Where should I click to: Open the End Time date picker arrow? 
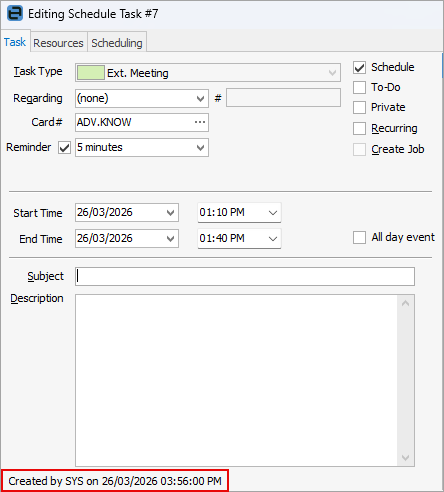170,239
